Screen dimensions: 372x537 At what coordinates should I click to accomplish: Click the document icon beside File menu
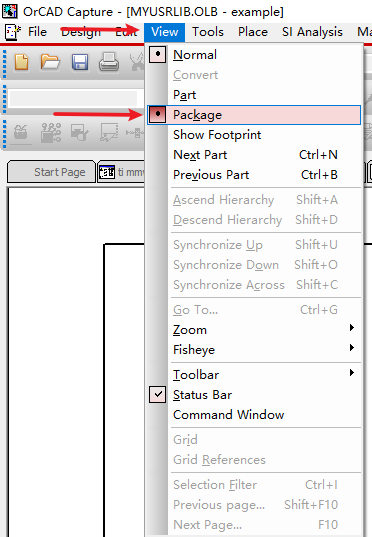tap(12, 32)
